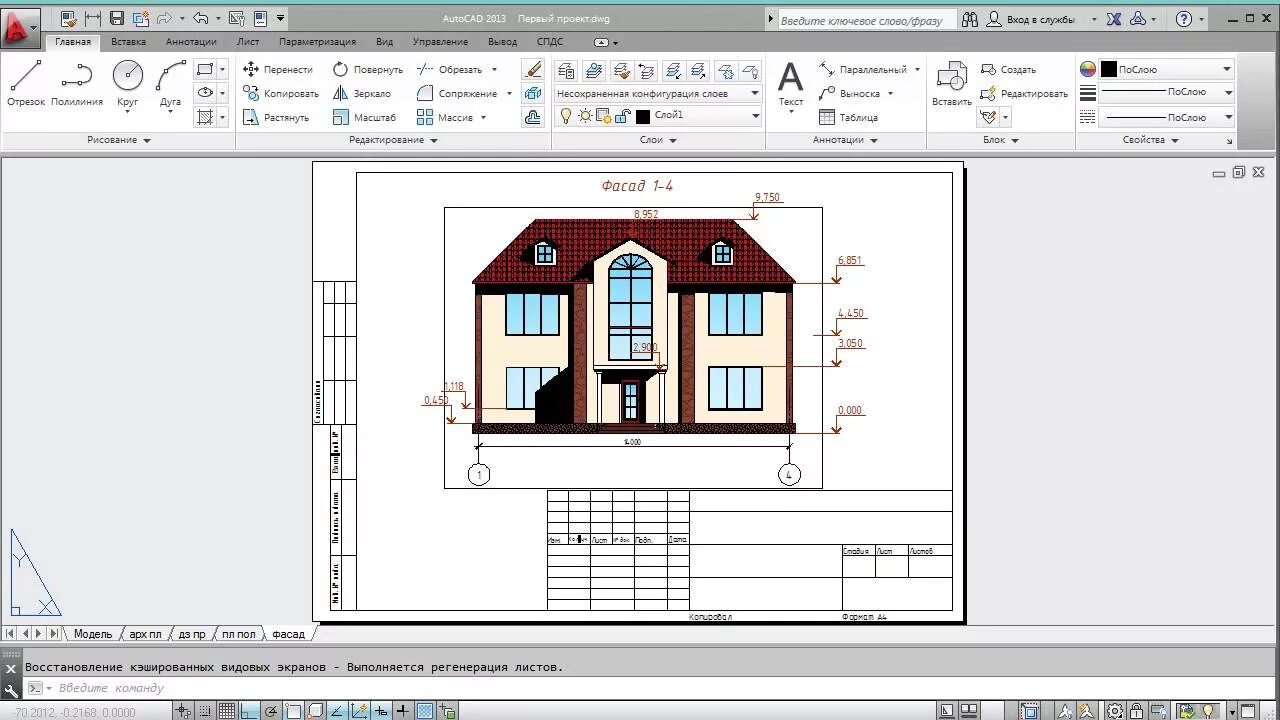Open the Параллельный dimension dropdown arrow

917,69
